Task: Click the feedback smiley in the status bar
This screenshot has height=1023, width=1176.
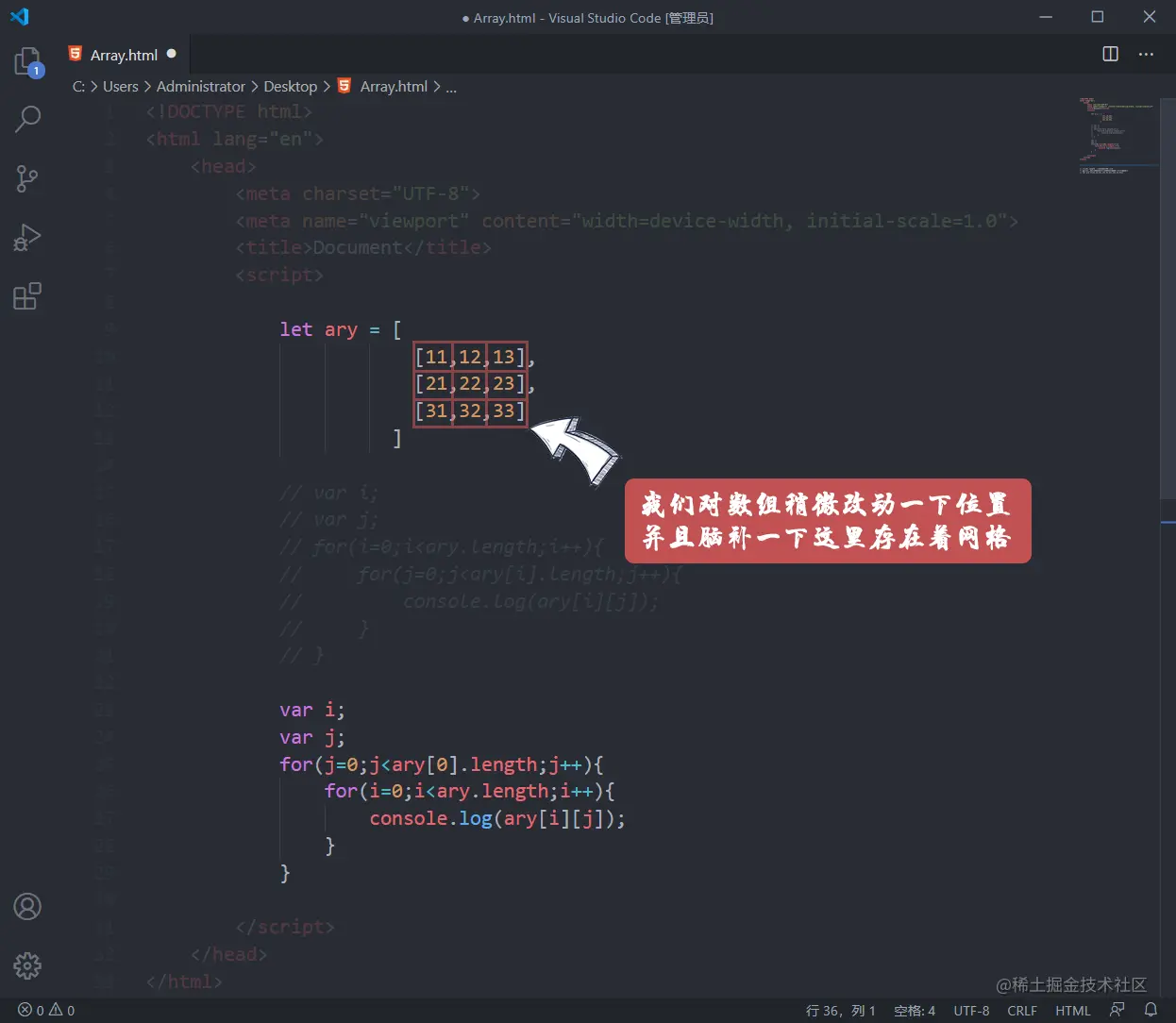Action: point(1117,1010)
